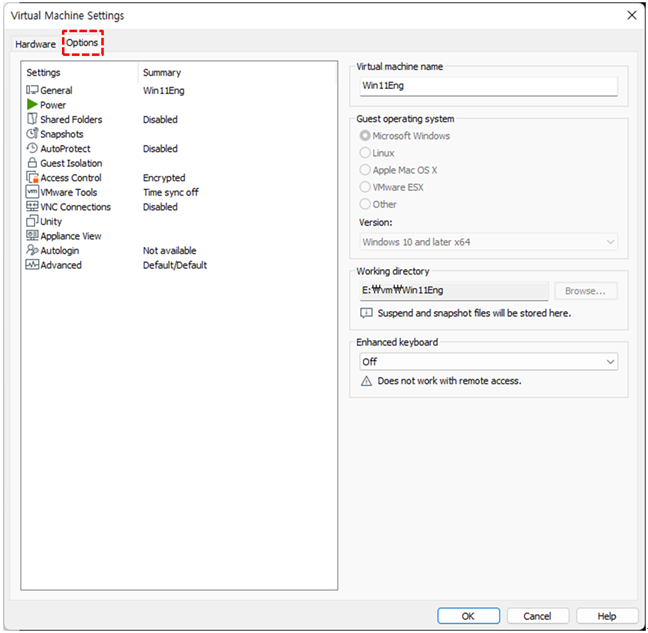
Task: Open the Enhanced keyboard dropdown
Action: 489,362
